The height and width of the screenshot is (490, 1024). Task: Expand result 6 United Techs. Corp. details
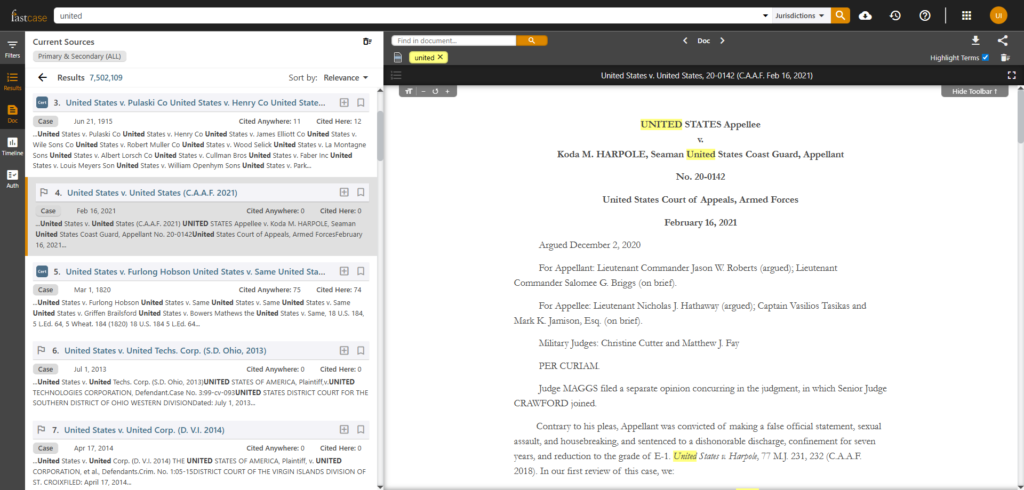[343, 351]
